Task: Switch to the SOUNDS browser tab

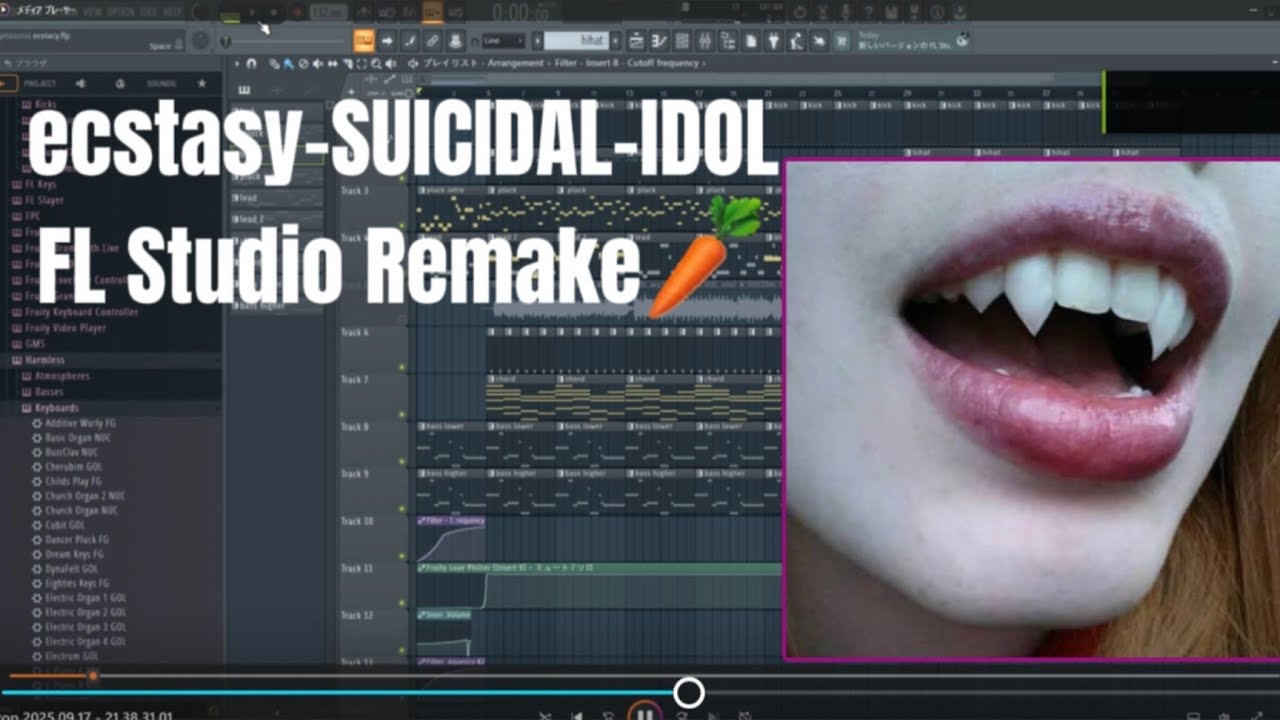Action: click(161, 84)
